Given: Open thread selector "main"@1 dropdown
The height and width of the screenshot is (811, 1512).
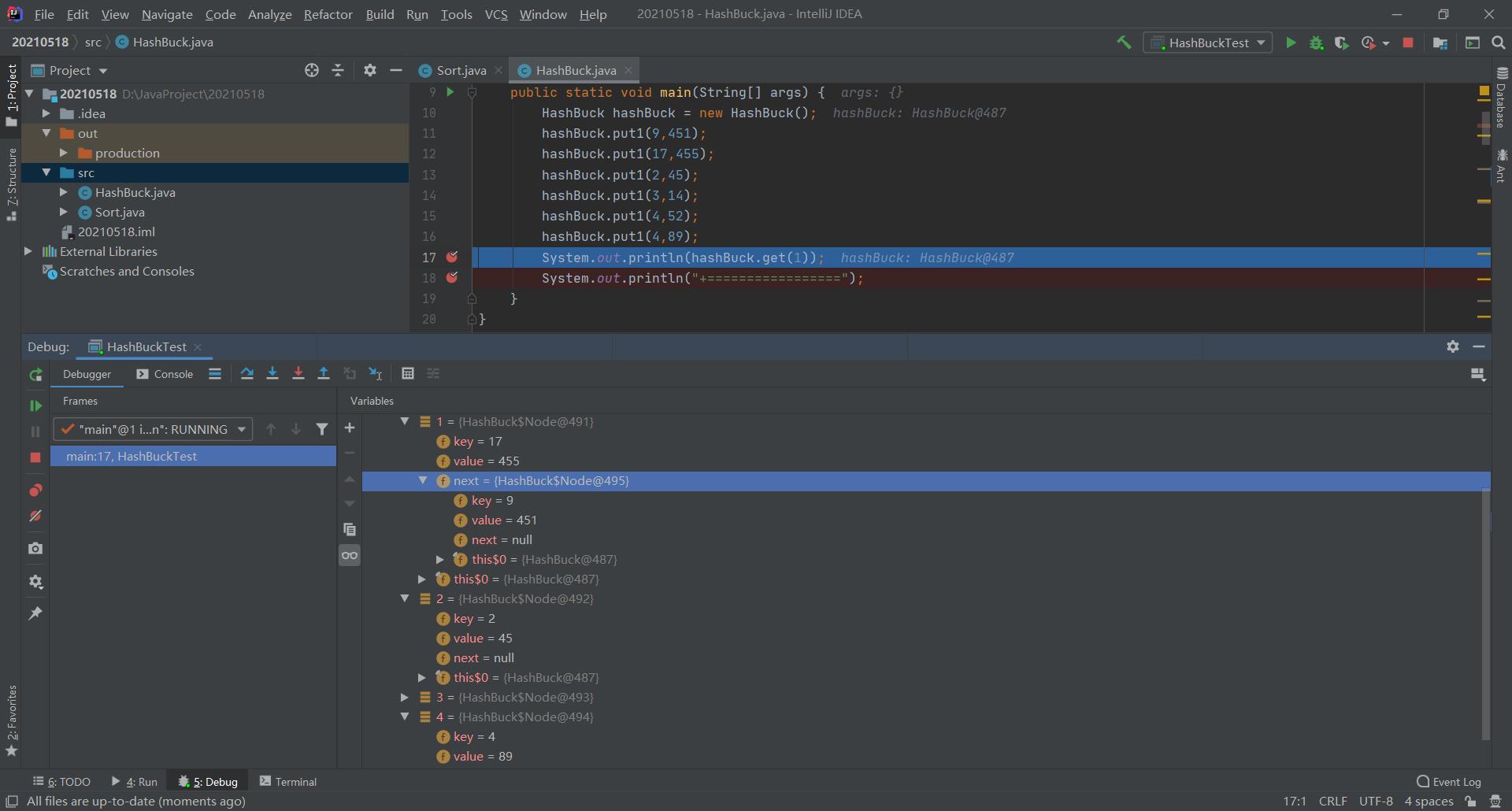Looking at the screenshot, I should click(153, 429).
